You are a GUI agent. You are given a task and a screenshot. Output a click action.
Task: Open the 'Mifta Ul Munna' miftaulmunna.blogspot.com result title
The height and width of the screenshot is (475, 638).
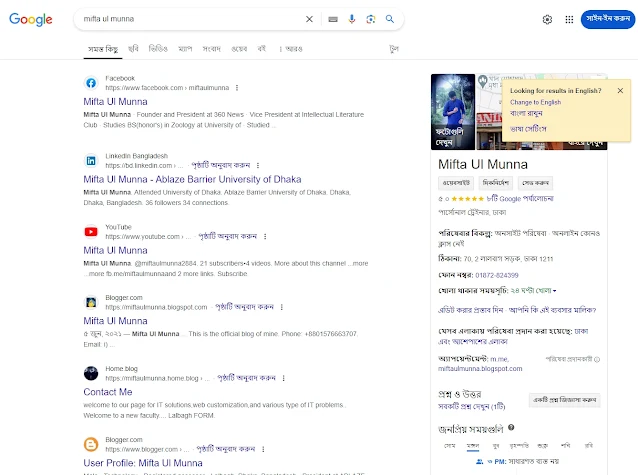pos(116,321)
